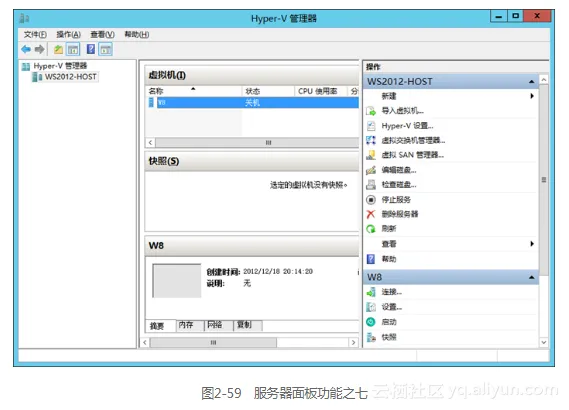The height and width of the screenshot is (410, 569).
Task: Click the green 刷新 icon
Action: [371, 229]
